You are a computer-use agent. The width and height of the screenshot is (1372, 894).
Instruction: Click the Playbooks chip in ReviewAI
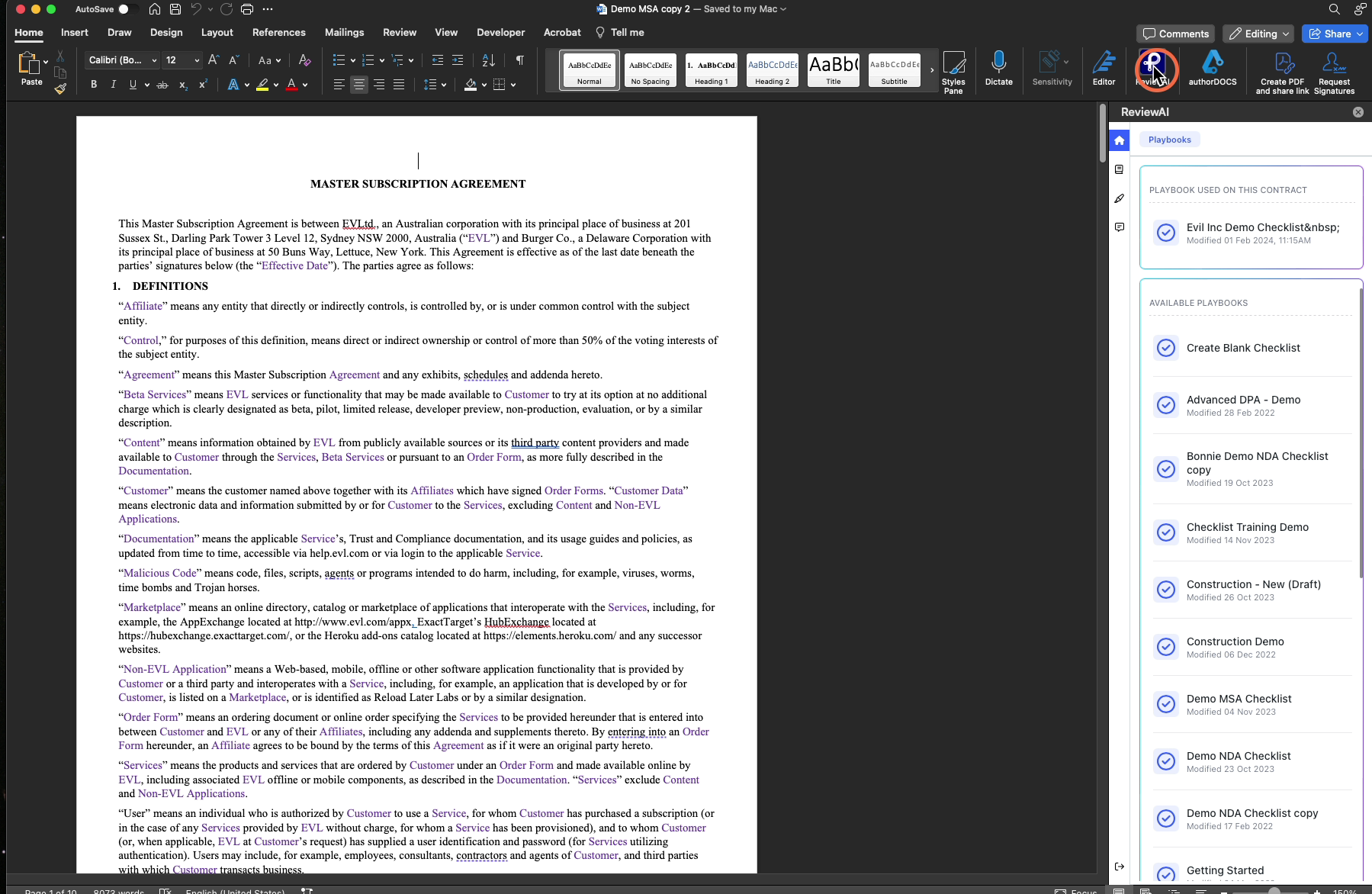pos(1169,140)
